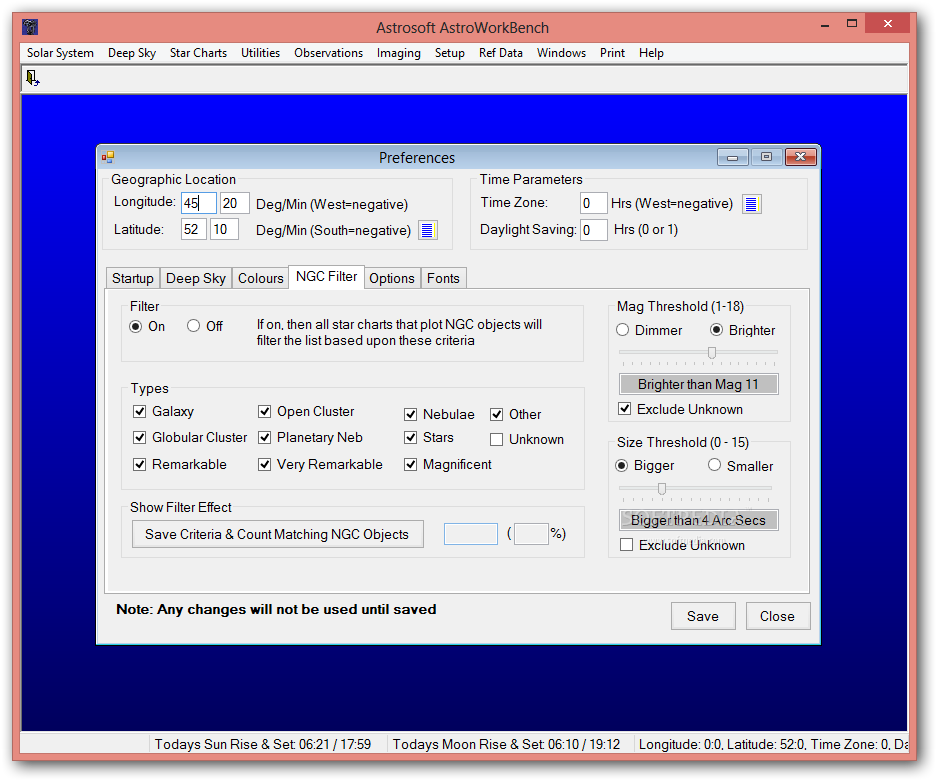Viewport: 937px width, 781px height.
Task: Click the Longitude degrees field
Action: (x=199, y=203)
